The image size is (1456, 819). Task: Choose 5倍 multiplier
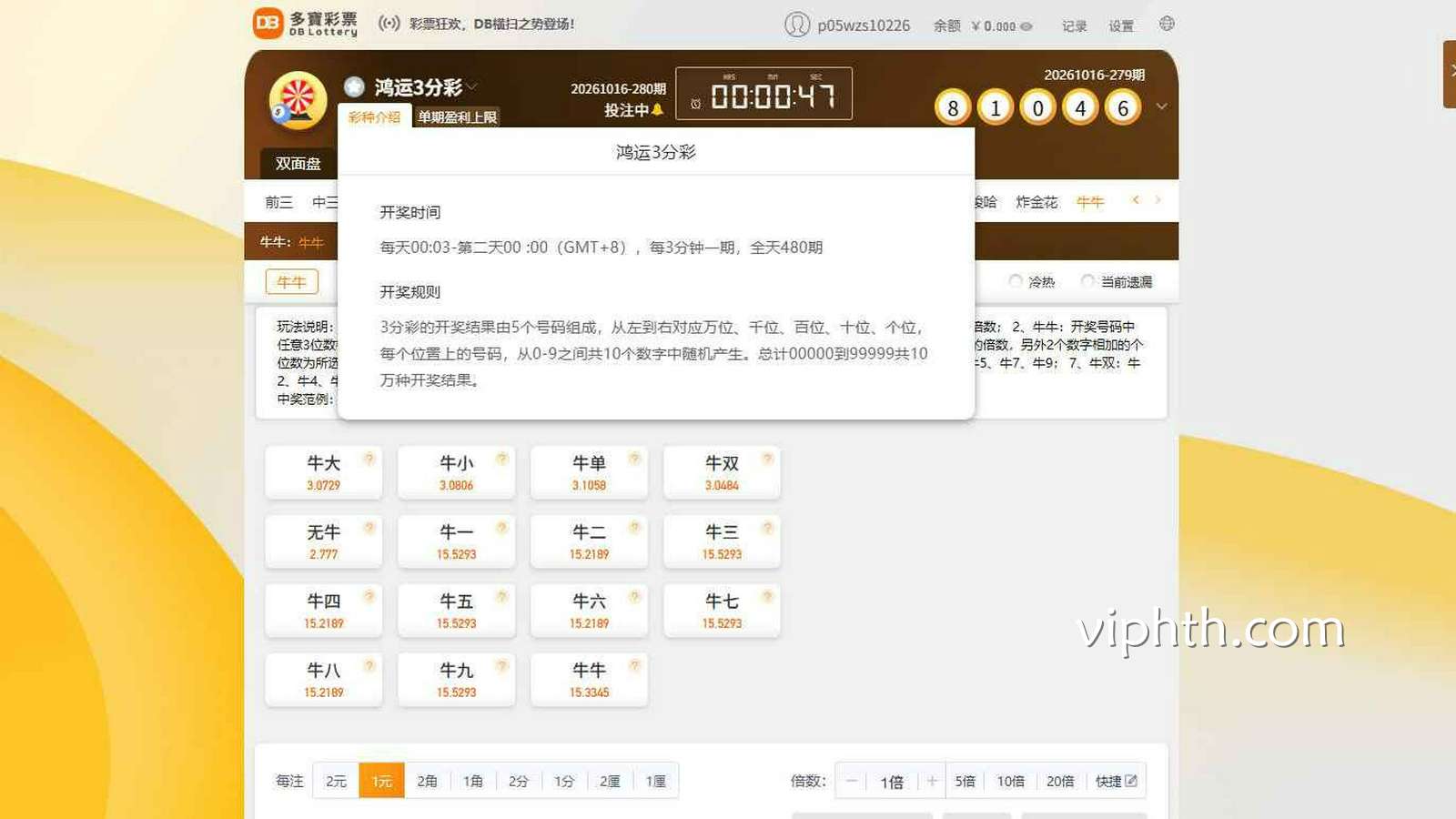(966, 781)
